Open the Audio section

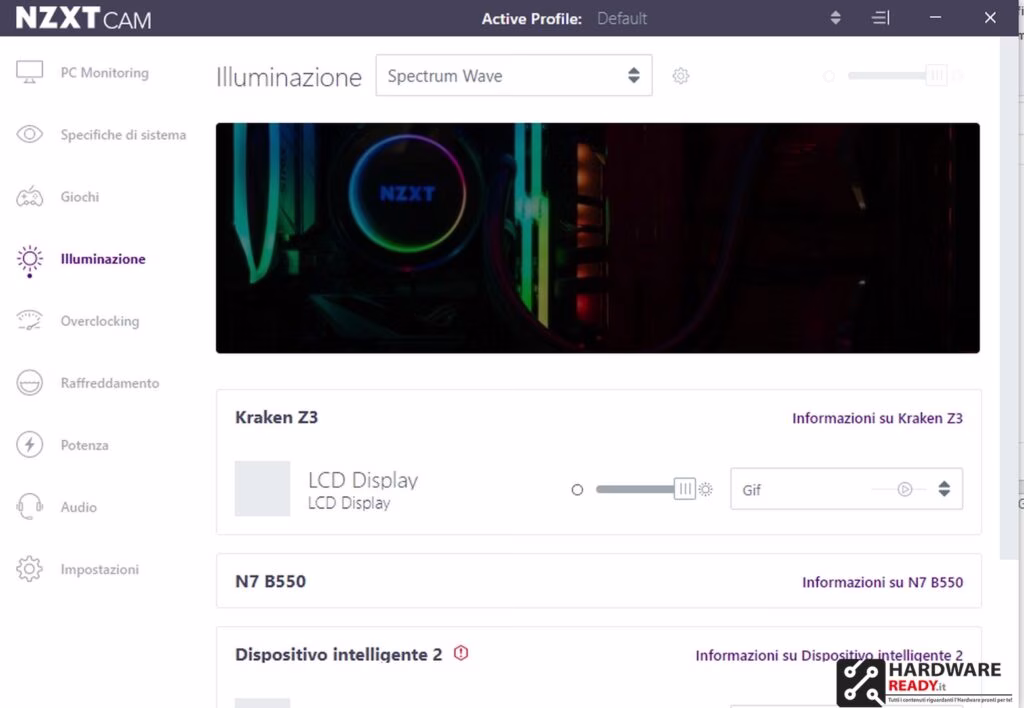tap(78, 507)
